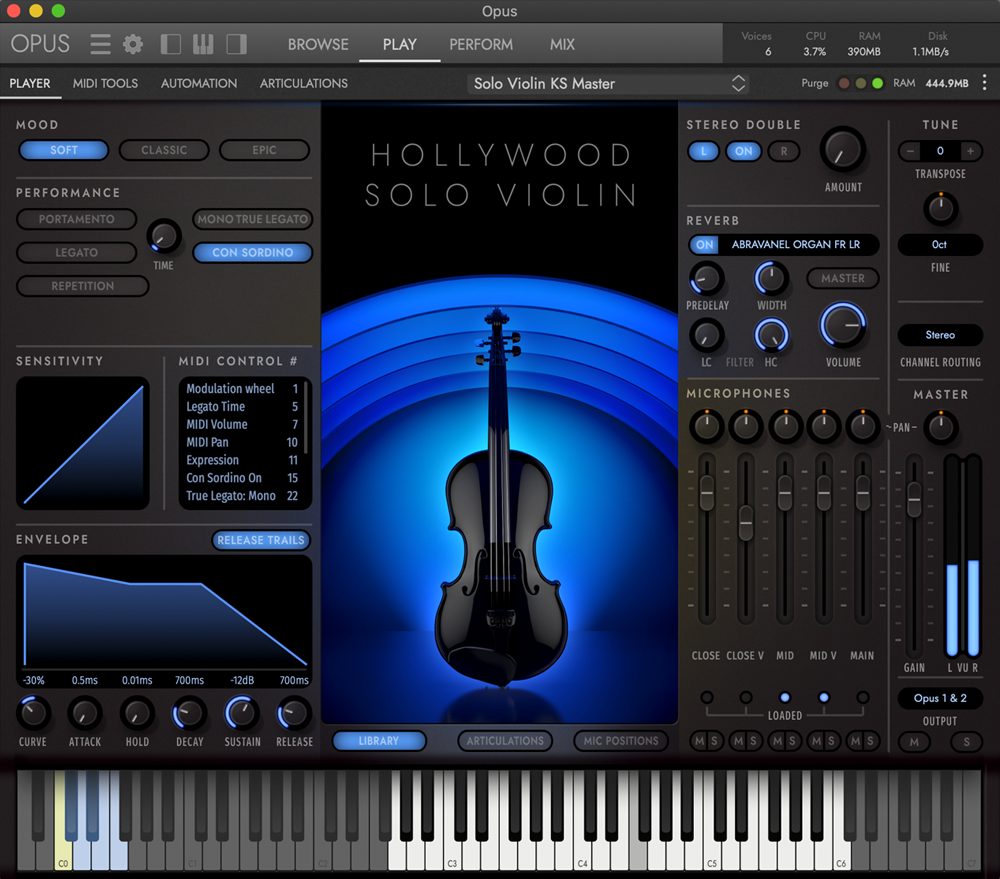Disable Con Sordino
1000x879 pixels.
click(252, 253)
